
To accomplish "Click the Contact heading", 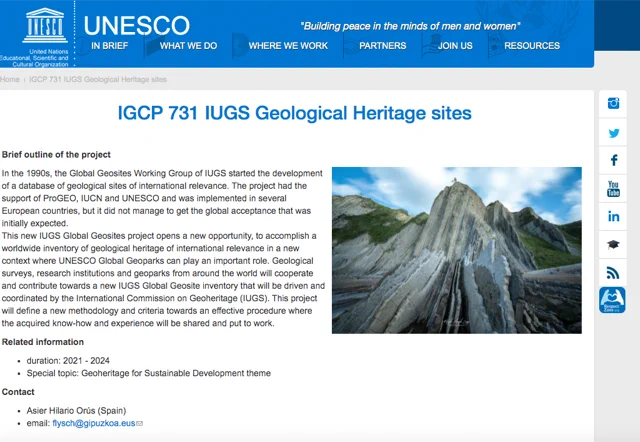I will pos(18,392).
